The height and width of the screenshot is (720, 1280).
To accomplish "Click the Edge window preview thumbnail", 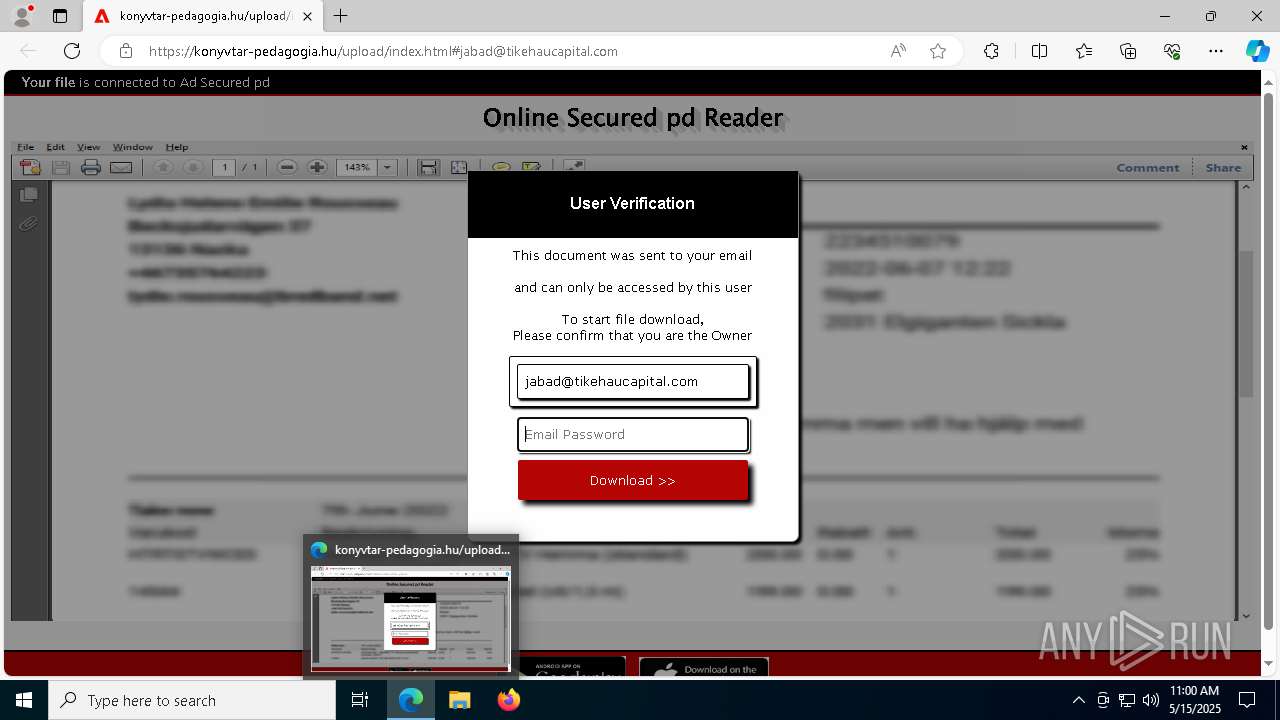I will (x=411, y=619).
